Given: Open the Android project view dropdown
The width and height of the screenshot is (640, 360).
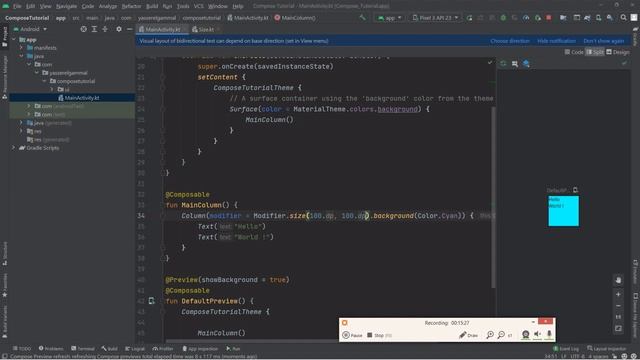Looking at the screenshot, I should [30, 29].
